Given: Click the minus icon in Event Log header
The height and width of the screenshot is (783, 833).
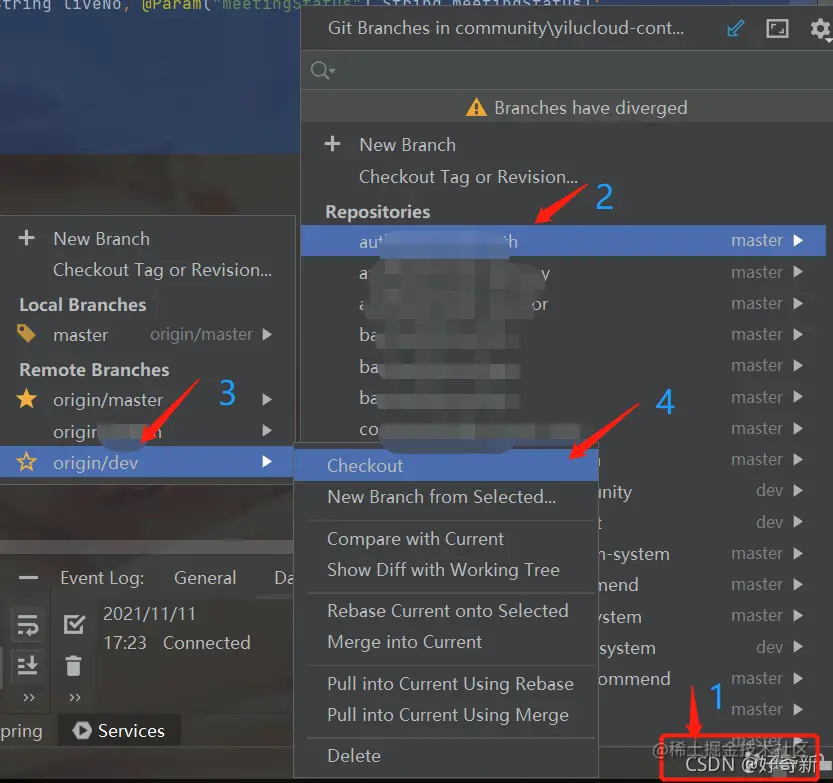Looking at the screenshot, I should pyautogui.click(x=28, y=577).
